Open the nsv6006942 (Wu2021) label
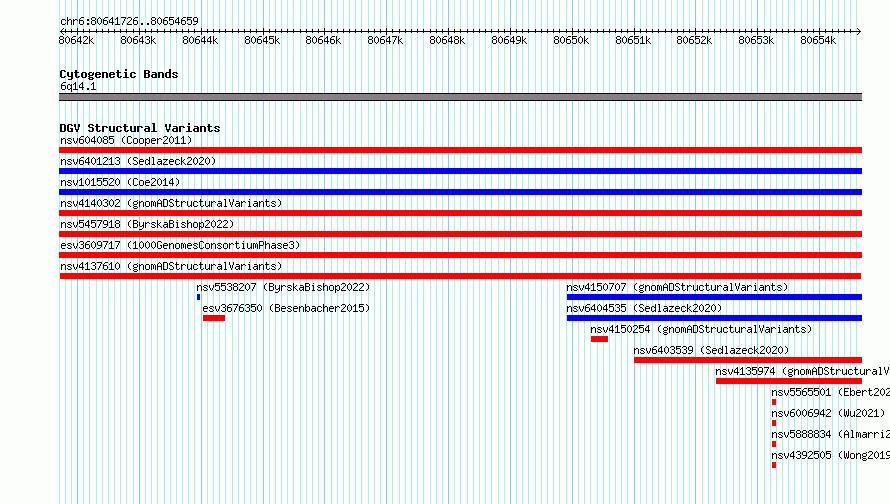The height and width of the screenshot is (504, 890). 828,413
